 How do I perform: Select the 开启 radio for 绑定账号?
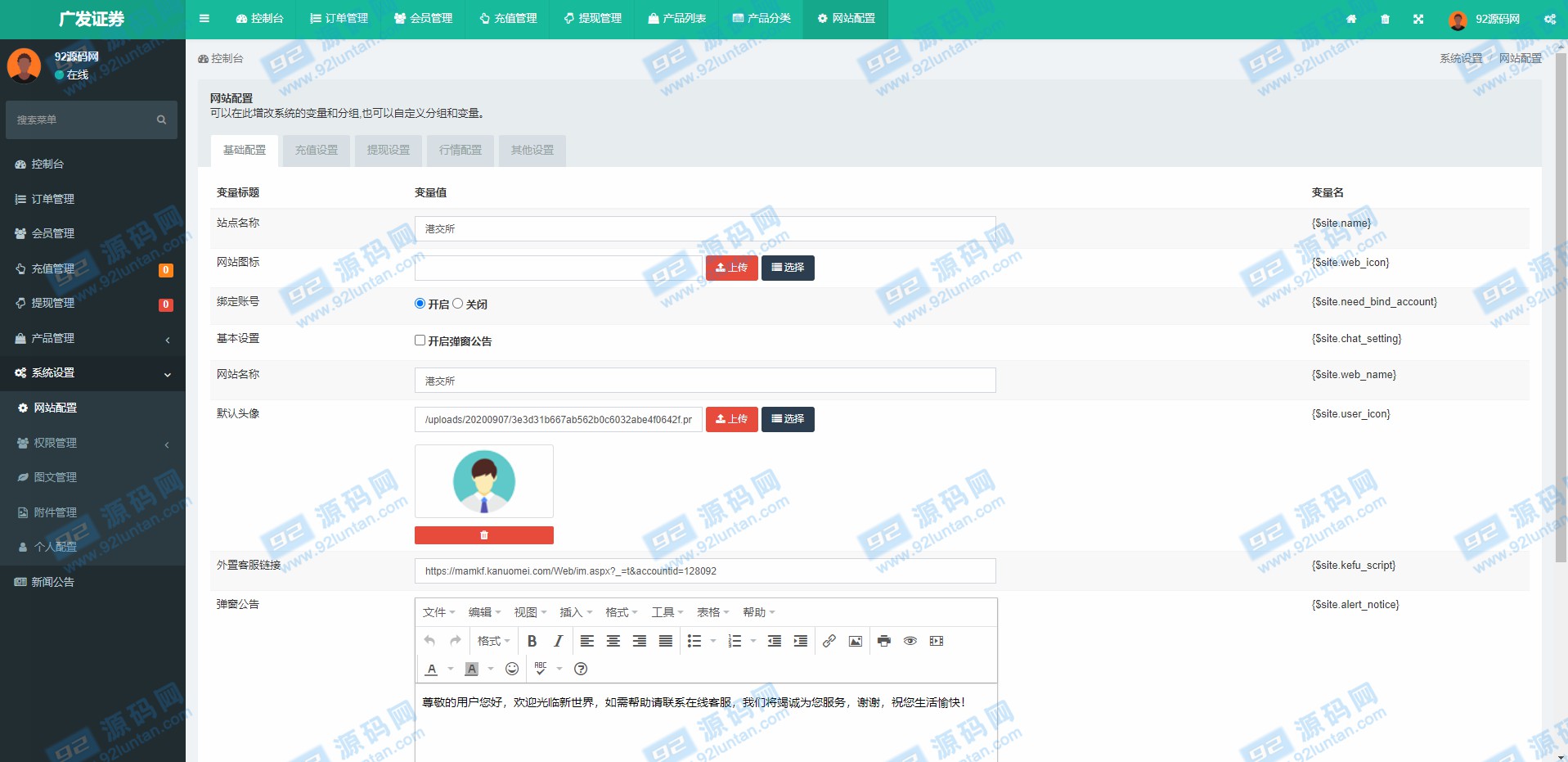click(420, 304)
